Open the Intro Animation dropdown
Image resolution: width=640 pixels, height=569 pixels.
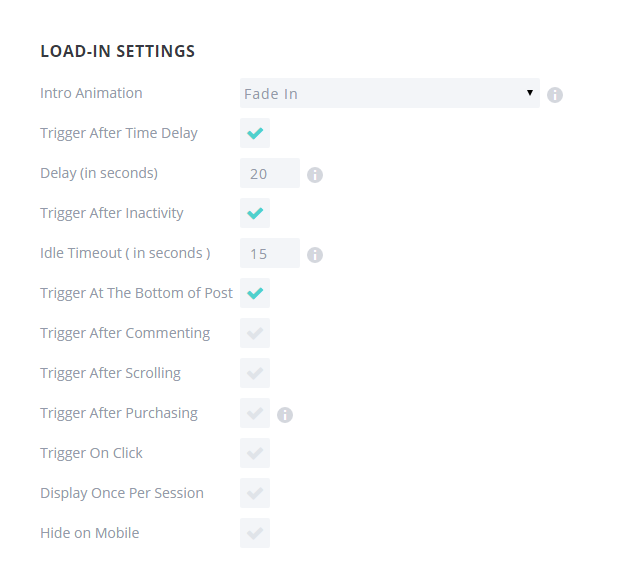(389, 93)
